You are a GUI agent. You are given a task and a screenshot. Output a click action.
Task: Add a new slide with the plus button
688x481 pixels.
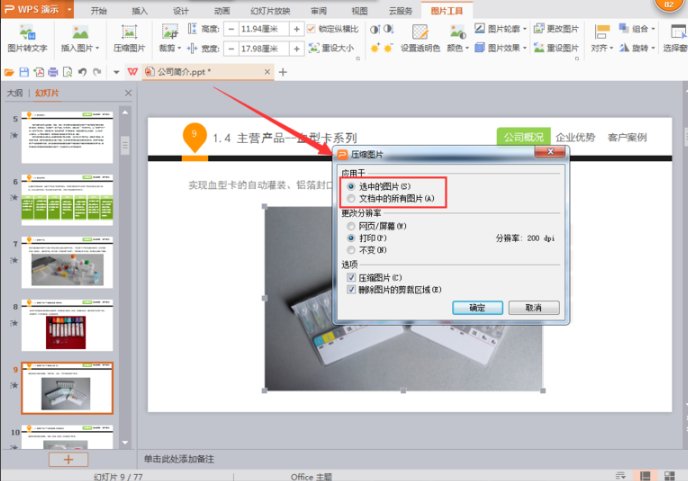[x=68, y=459]
